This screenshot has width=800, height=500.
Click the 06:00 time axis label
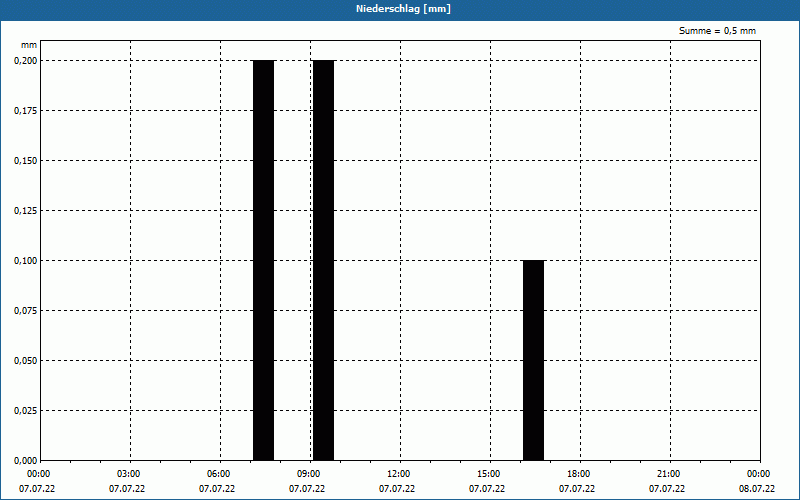click(218, 474)
